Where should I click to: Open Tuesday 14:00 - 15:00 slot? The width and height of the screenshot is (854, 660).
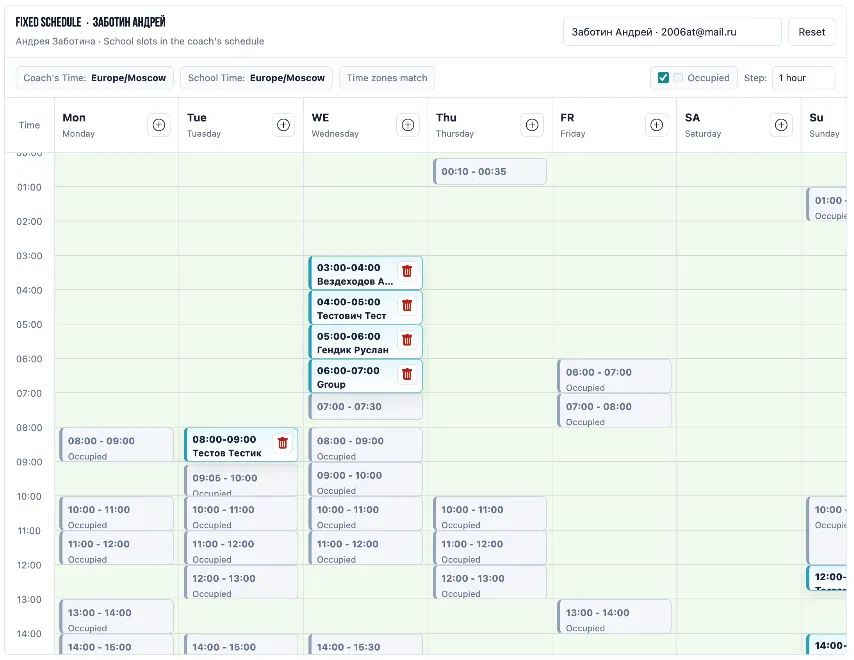[x=241, y=645]
